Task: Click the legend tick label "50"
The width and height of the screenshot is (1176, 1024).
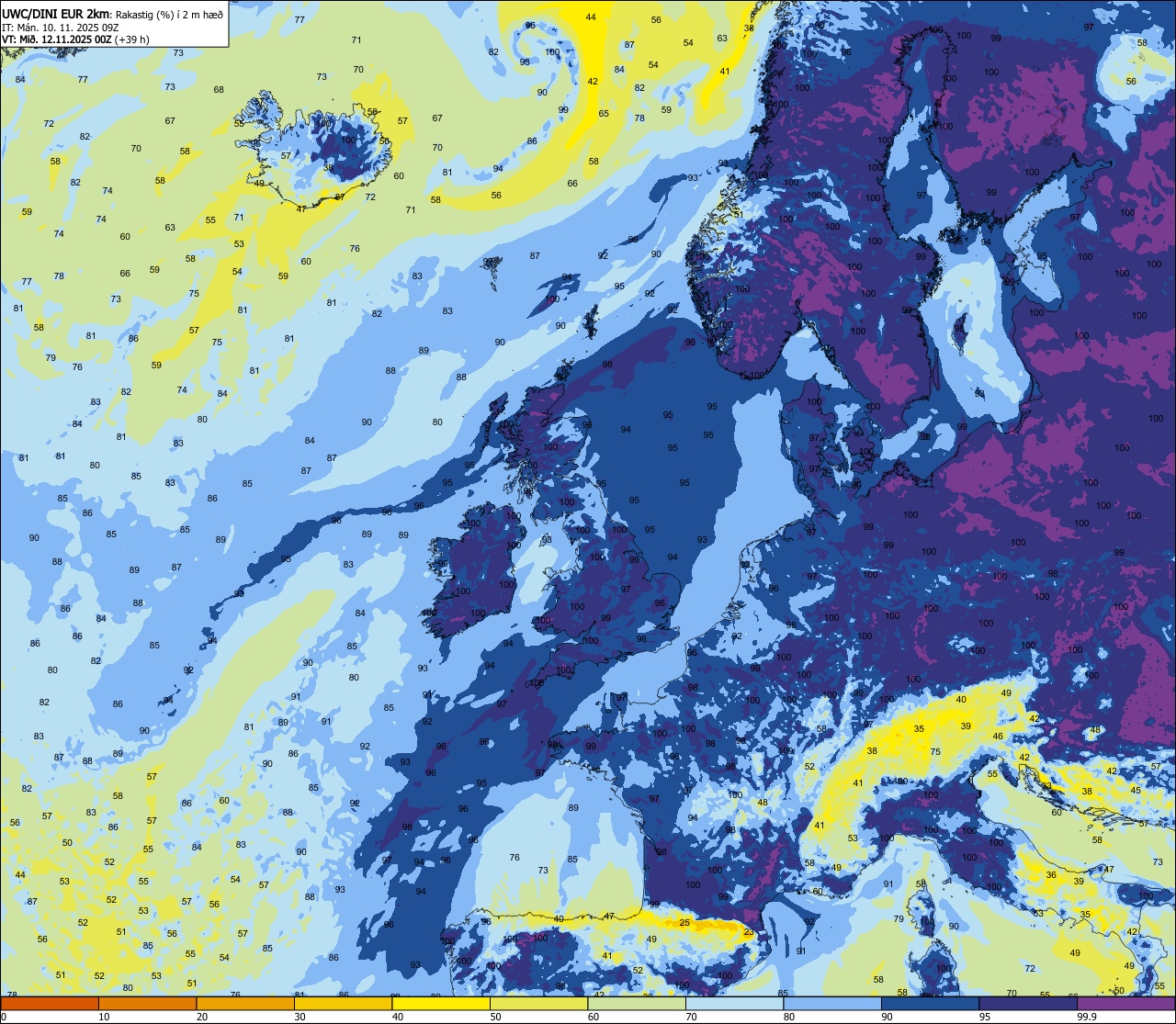Action: [495, 1017]
